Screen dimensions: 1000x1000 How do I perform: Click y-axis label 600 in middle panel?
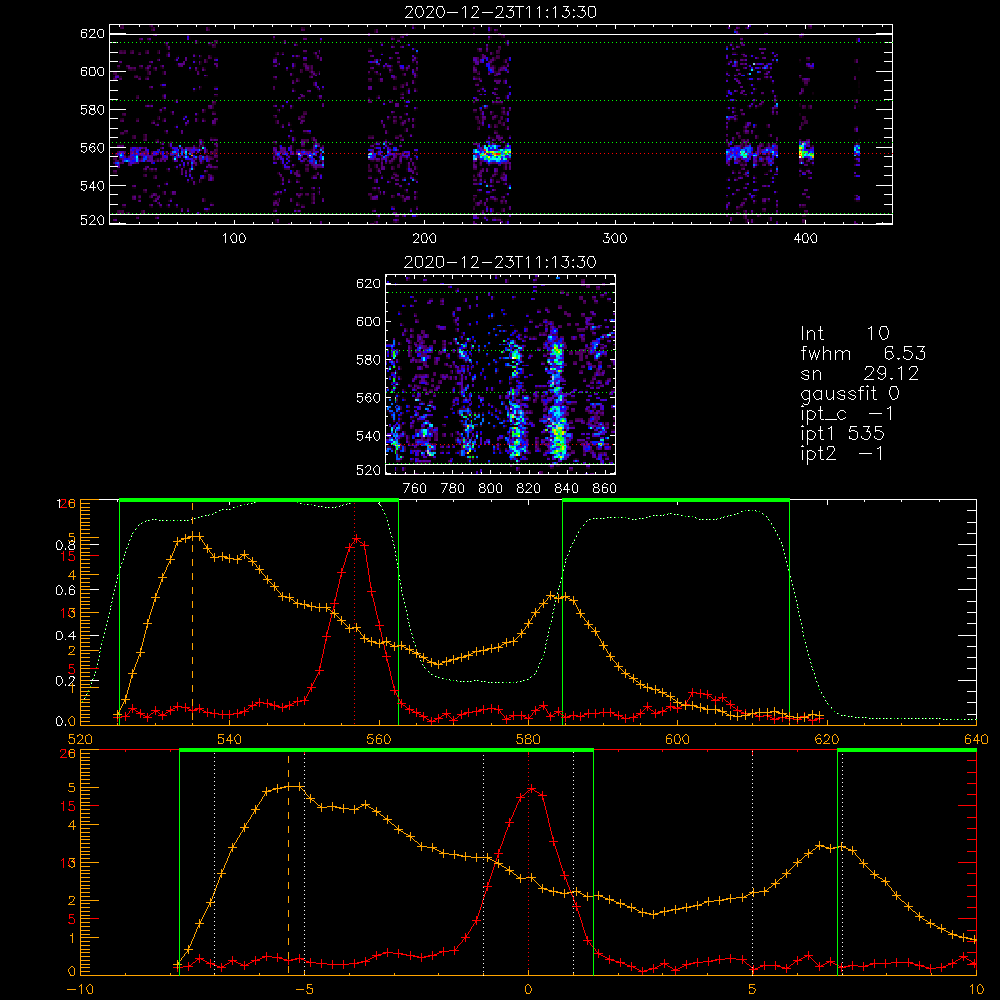[x=368, y=321]
